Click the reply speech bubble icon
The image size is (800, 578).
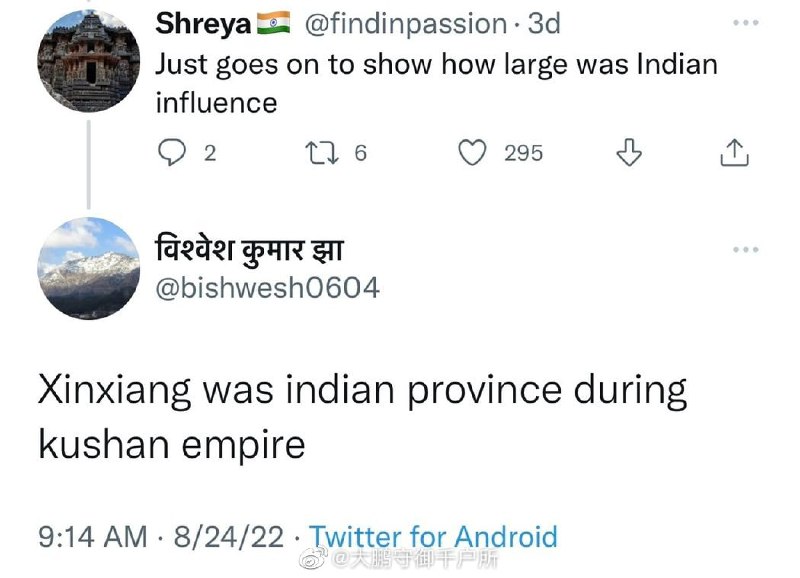pos(174,152)
